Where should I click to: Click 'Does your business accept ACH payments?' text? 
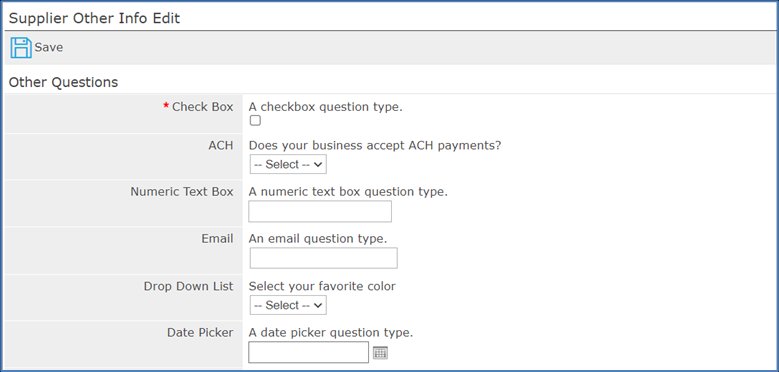pyautogui.click(x=375, y=146)
